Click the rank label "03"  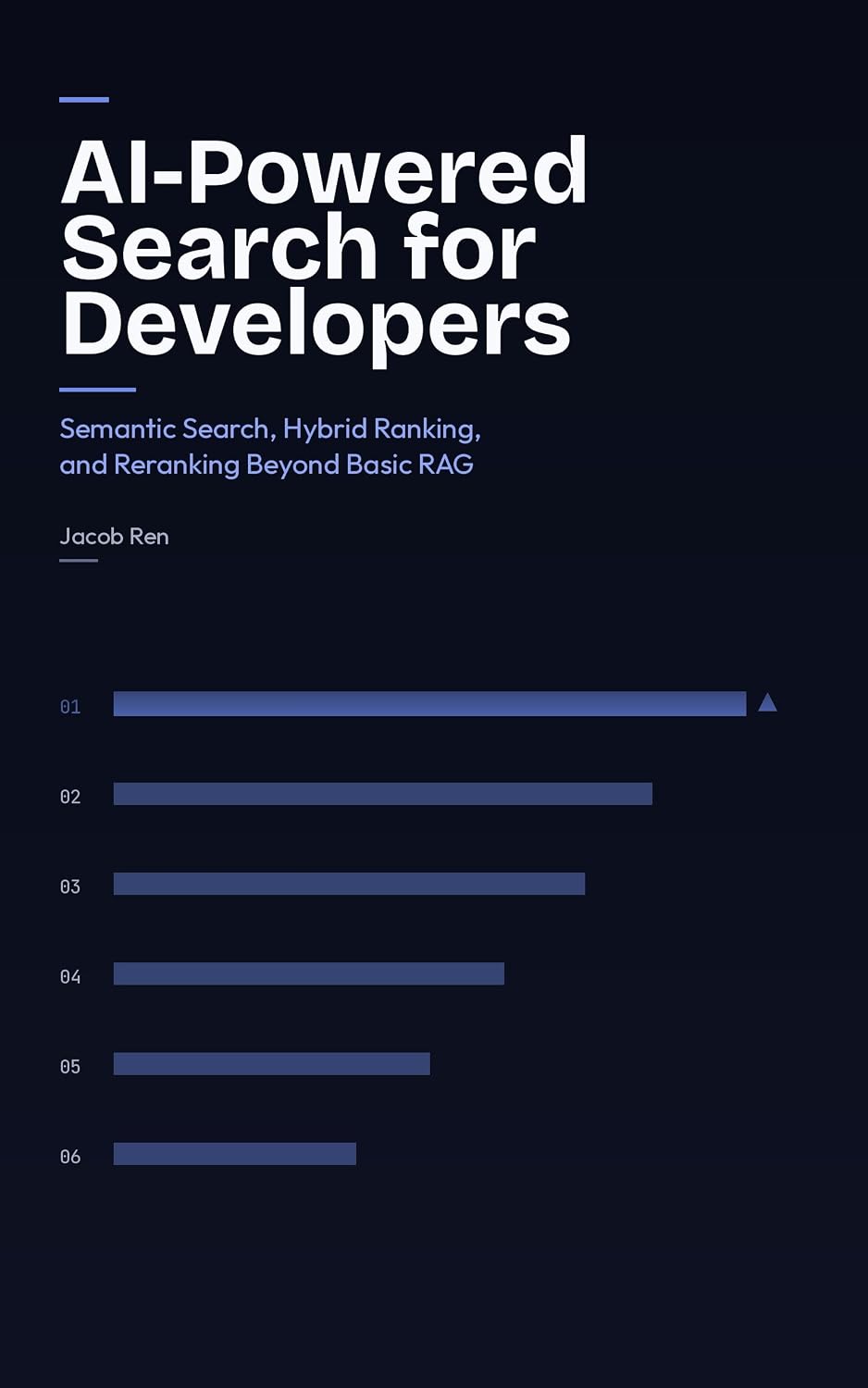click(70, 886)
